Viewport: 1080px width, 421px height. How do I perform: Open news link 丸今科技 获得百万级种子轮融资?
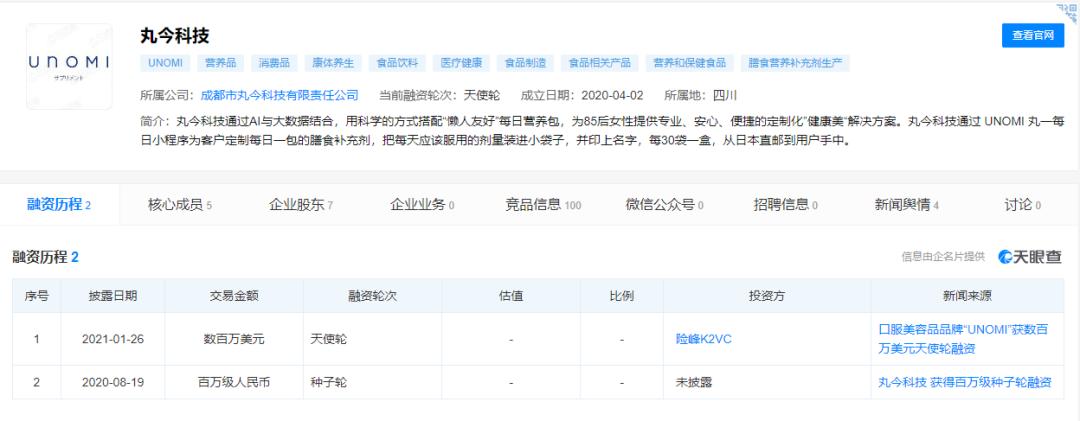point(965,382)
